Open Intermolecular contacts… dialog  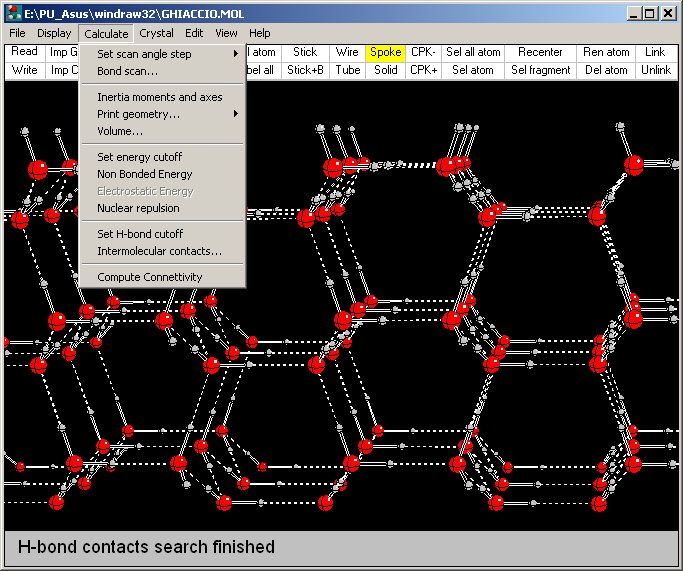162,251
